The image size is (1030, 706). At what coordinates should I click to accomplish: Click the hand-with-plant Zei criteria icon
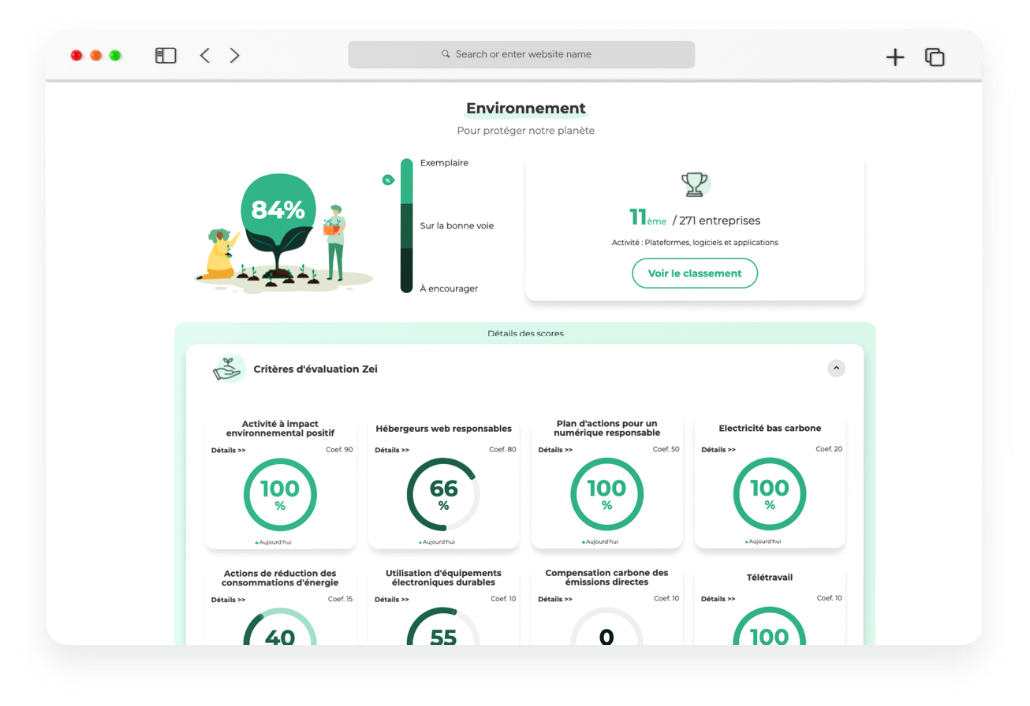point(228,368)
